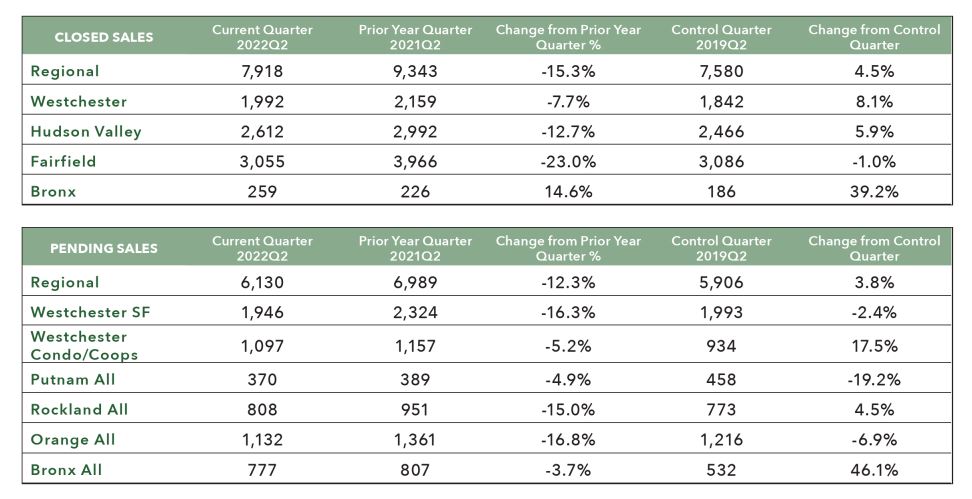Click the Westchester Condo/Coops row label

(x=84, y=346)
